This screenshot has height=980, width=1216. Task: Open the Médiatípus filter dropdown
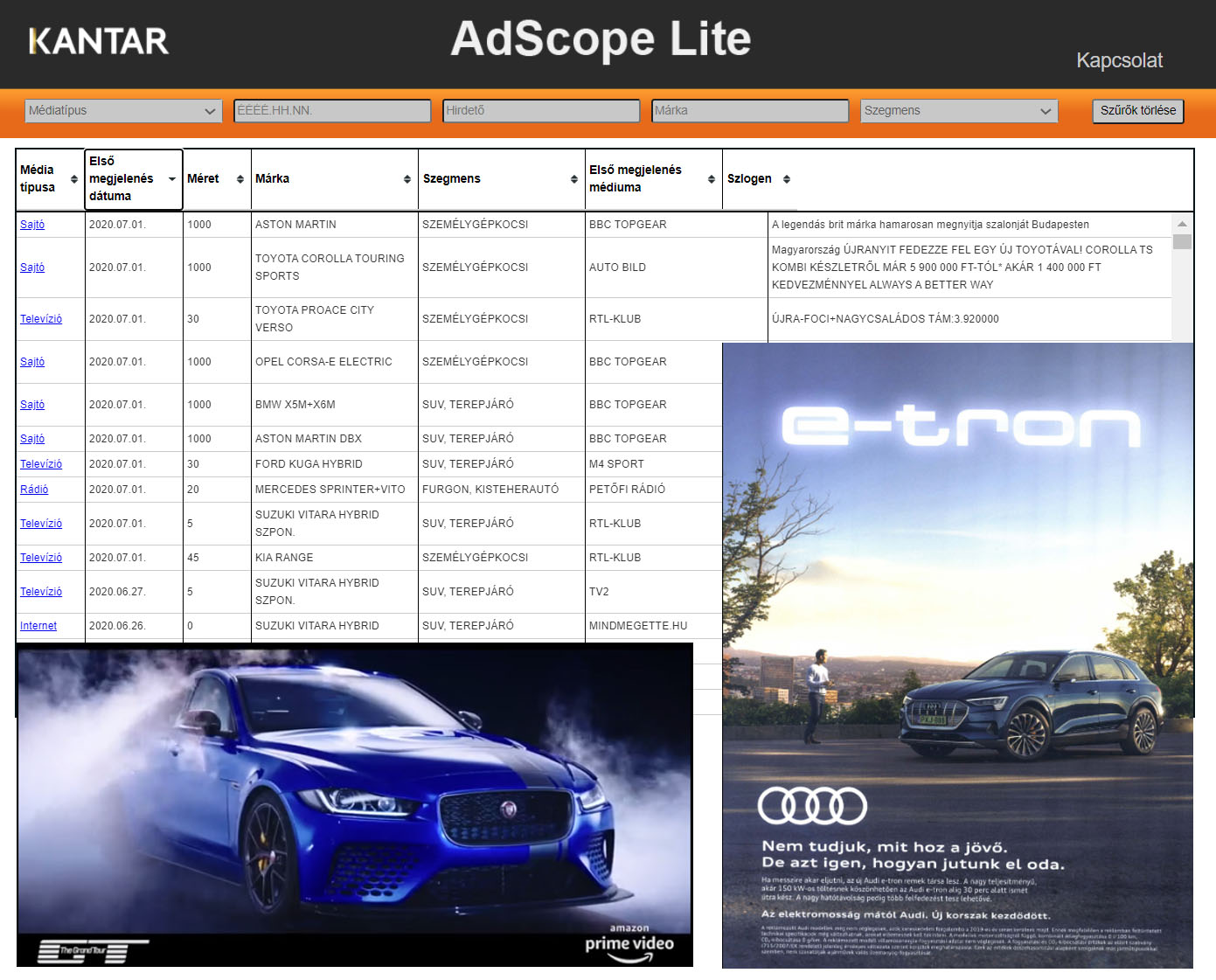point(123,111)
